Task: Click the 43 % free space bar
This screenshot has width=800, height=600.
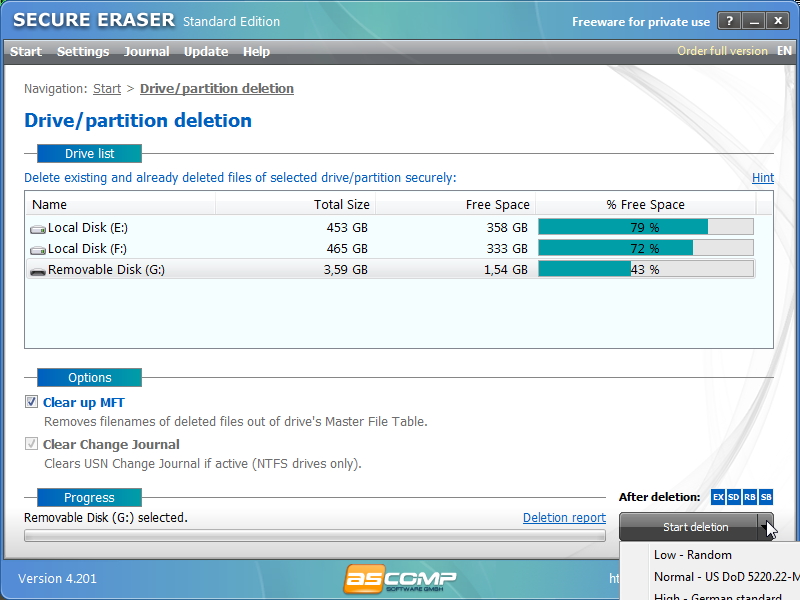Action: click(646, 269)
